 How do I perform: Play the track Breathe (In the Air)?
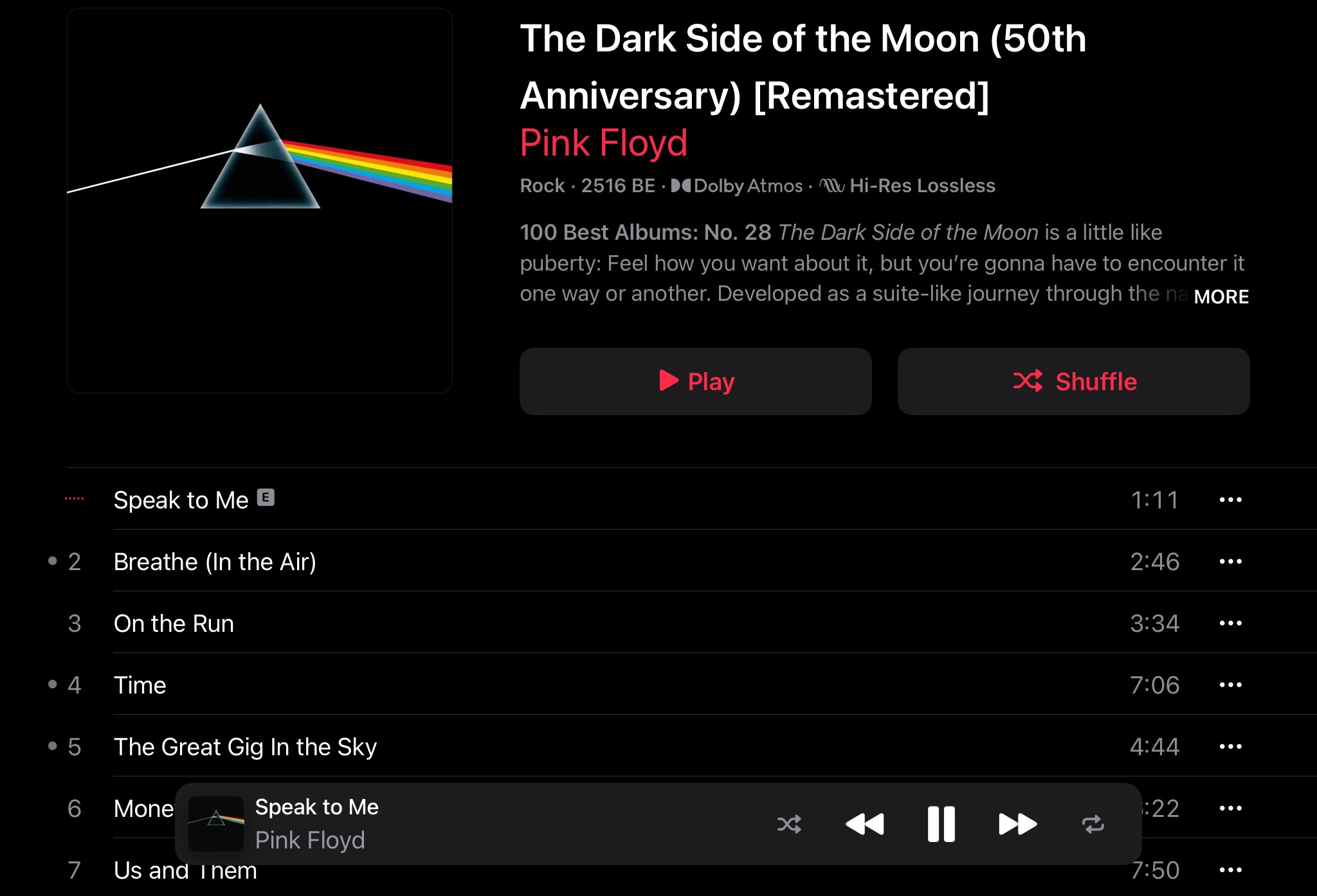[x=215, y=562]
